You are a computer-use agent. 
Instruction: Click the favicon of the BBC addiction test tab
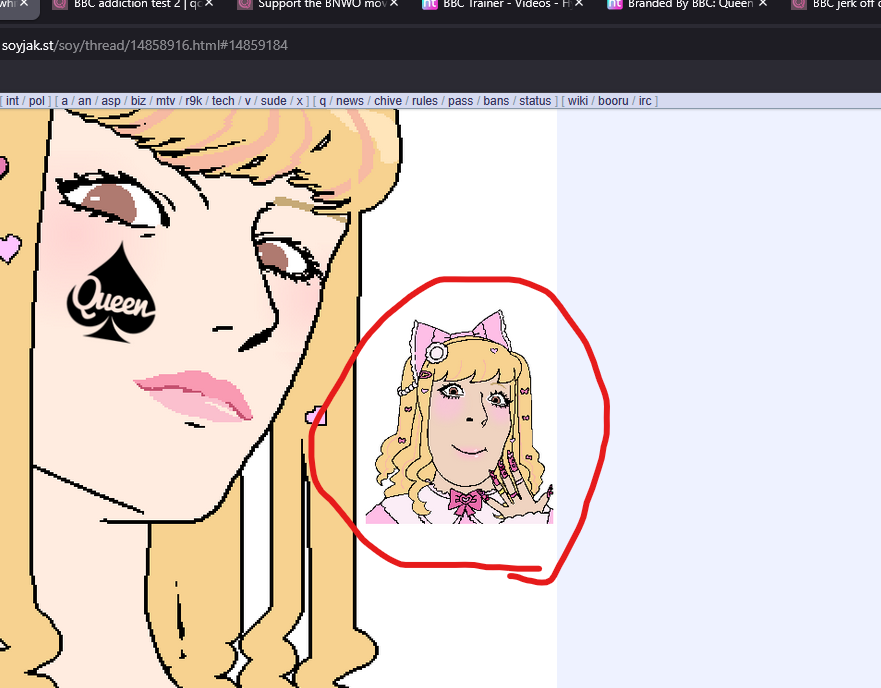coord(60,4)
